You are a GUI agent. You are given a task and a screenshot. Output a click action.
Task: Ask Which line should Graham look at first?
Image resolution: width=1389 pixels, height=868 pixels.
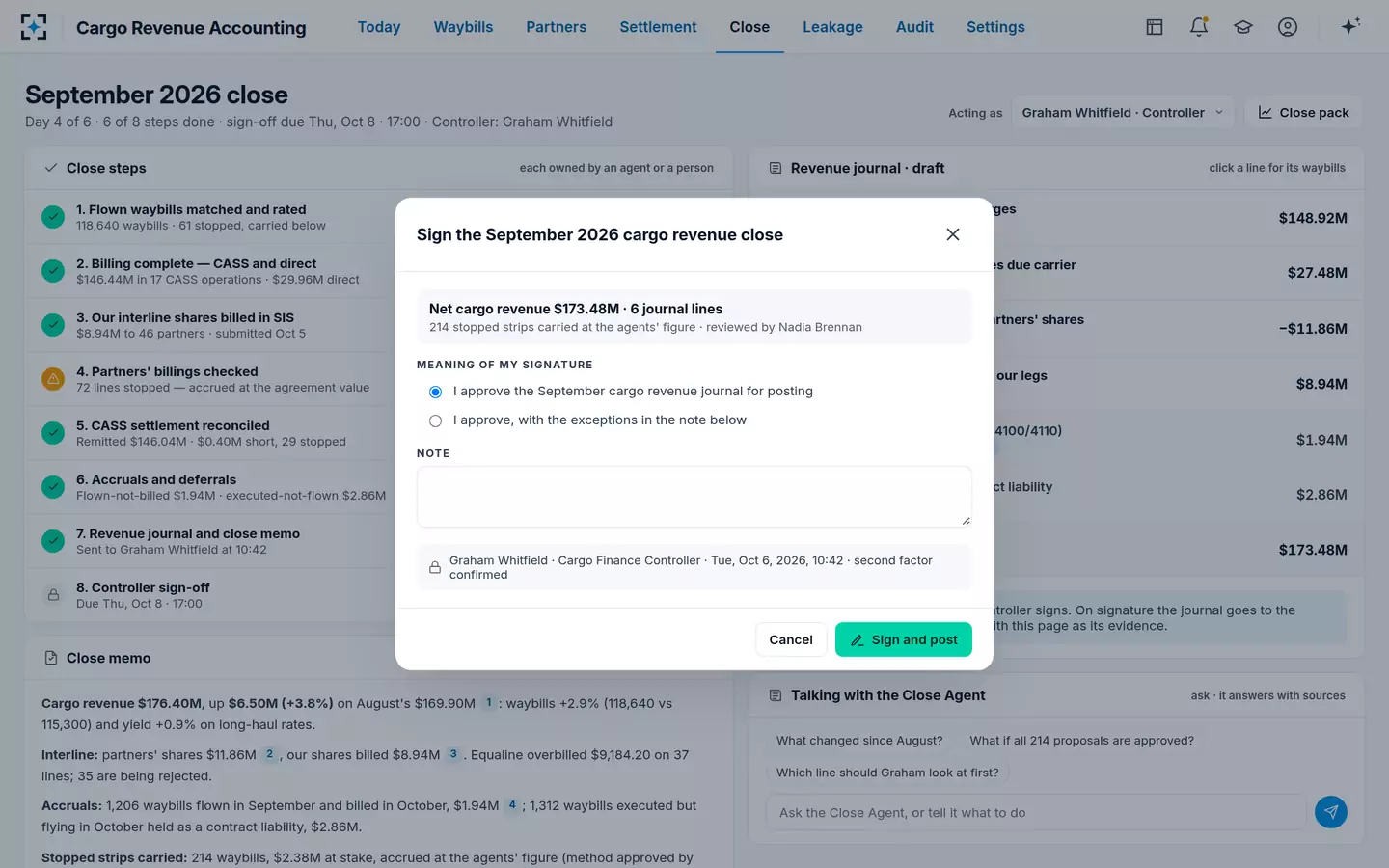887,773
